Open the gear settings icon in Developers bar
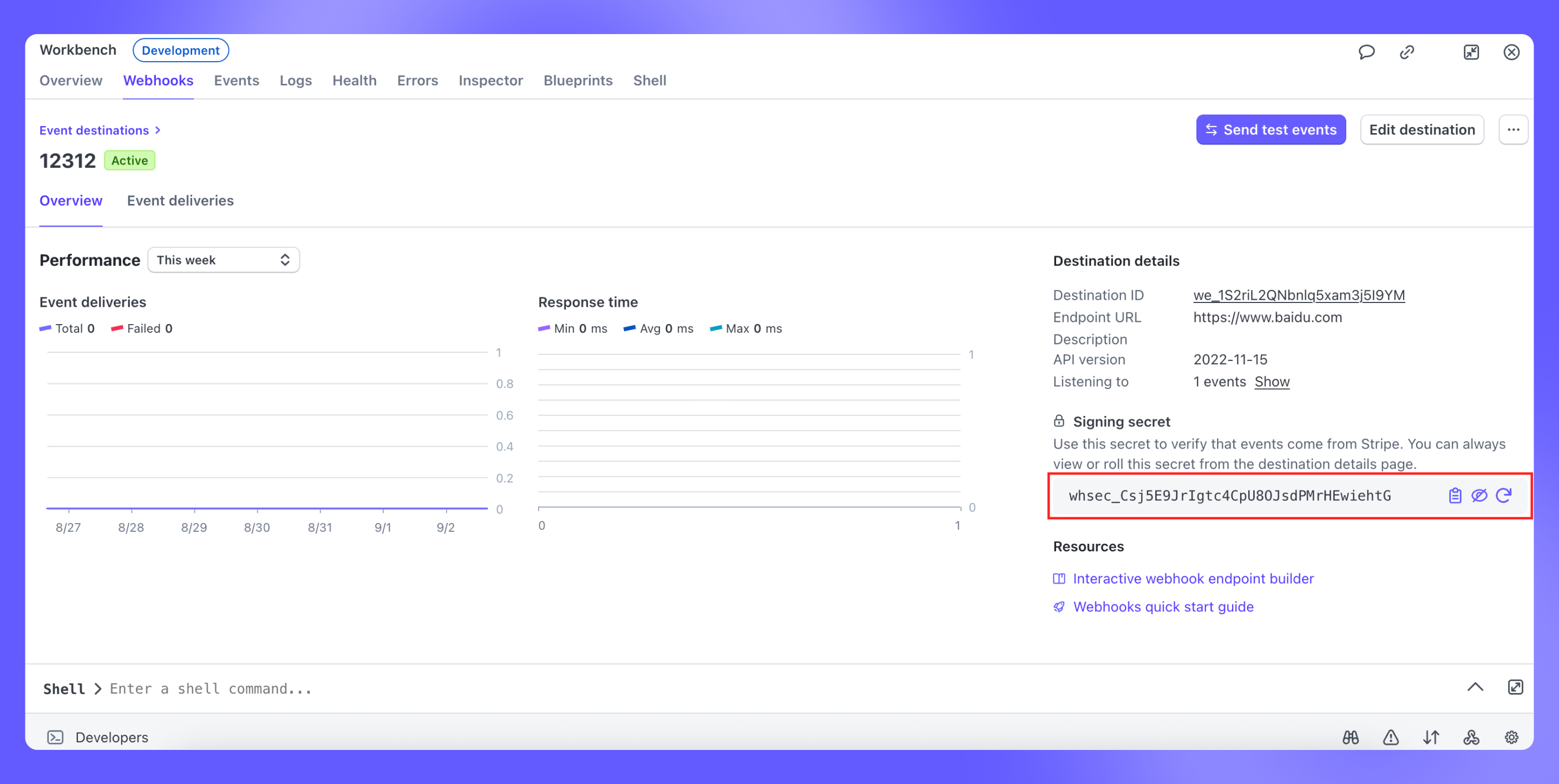1559x784 pixels. 1511,737
